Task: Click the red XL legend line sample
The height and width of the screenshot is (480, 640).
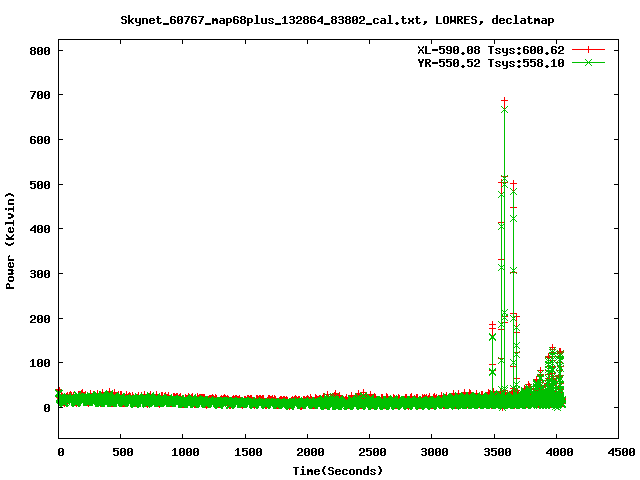Action: 588,50
